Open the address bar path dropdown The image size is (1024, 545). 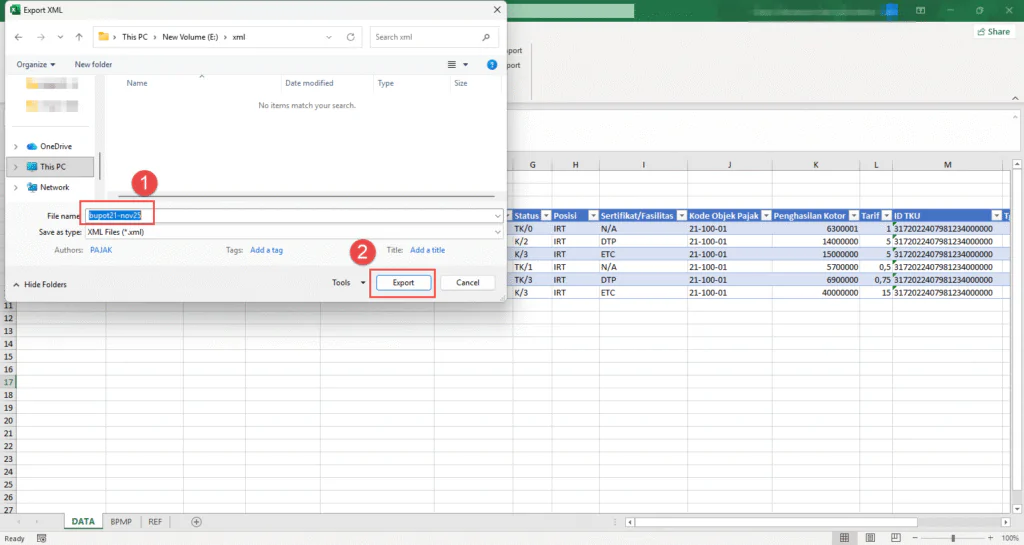(328, 37)
